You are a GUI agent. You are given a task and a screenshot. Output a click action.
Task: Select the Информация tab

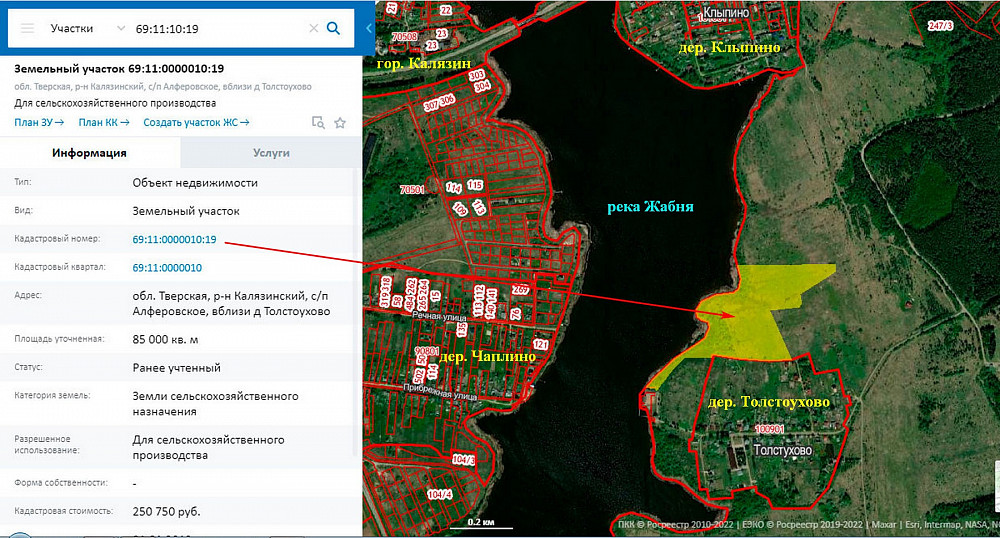(90, 153)
